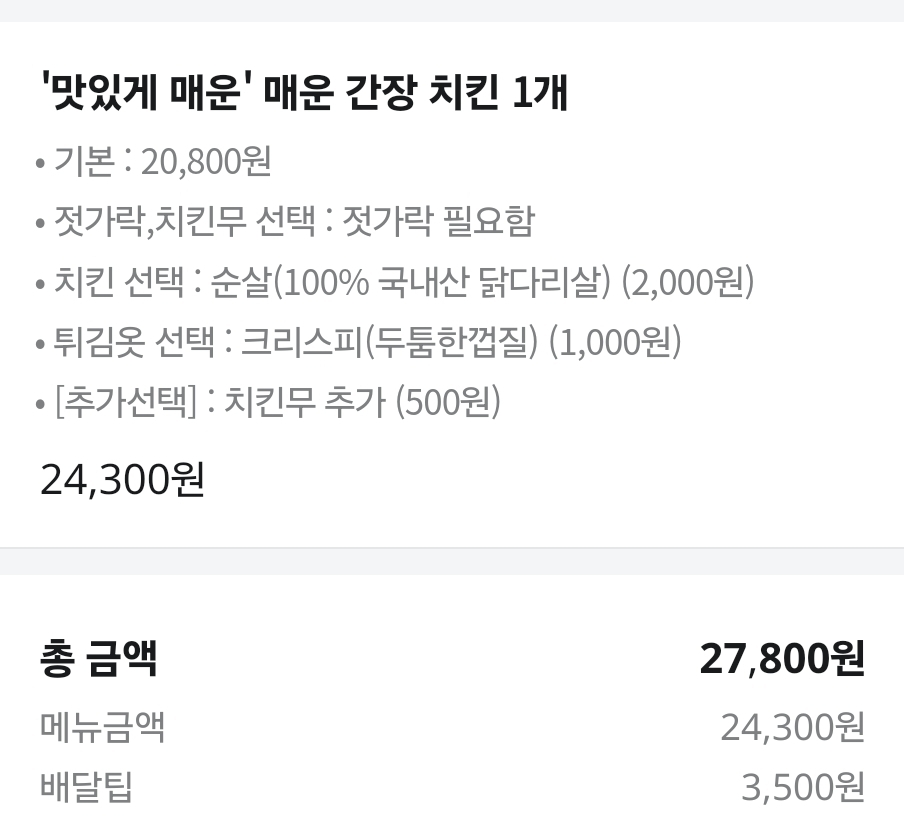The image size is (904, 831).
Task: Tap the spicy soy chicken menu title
Action: coord(304,93)
